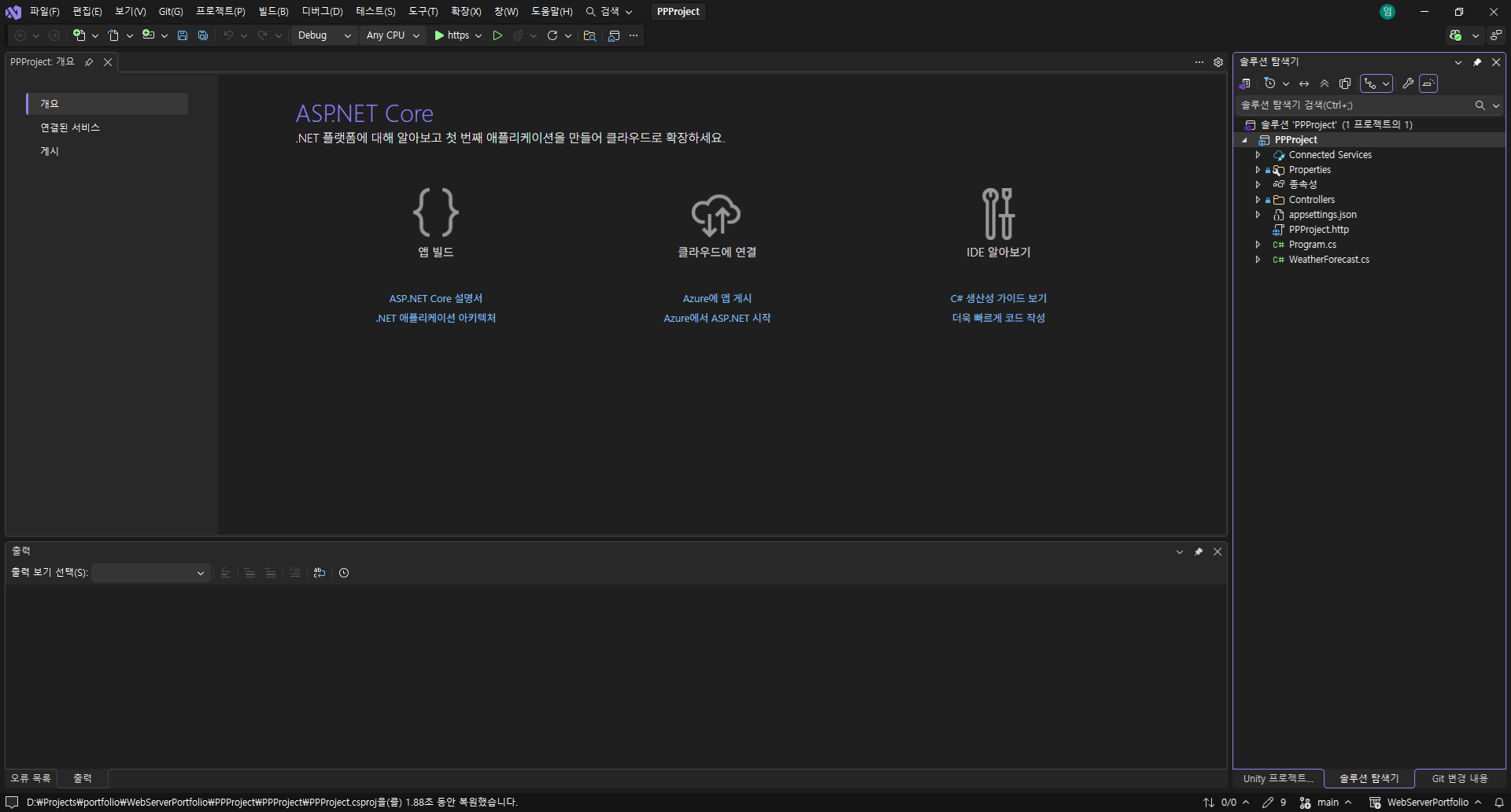
Task: Open the ASP.NET Core 설명서 link
Action: coord(435,299)
